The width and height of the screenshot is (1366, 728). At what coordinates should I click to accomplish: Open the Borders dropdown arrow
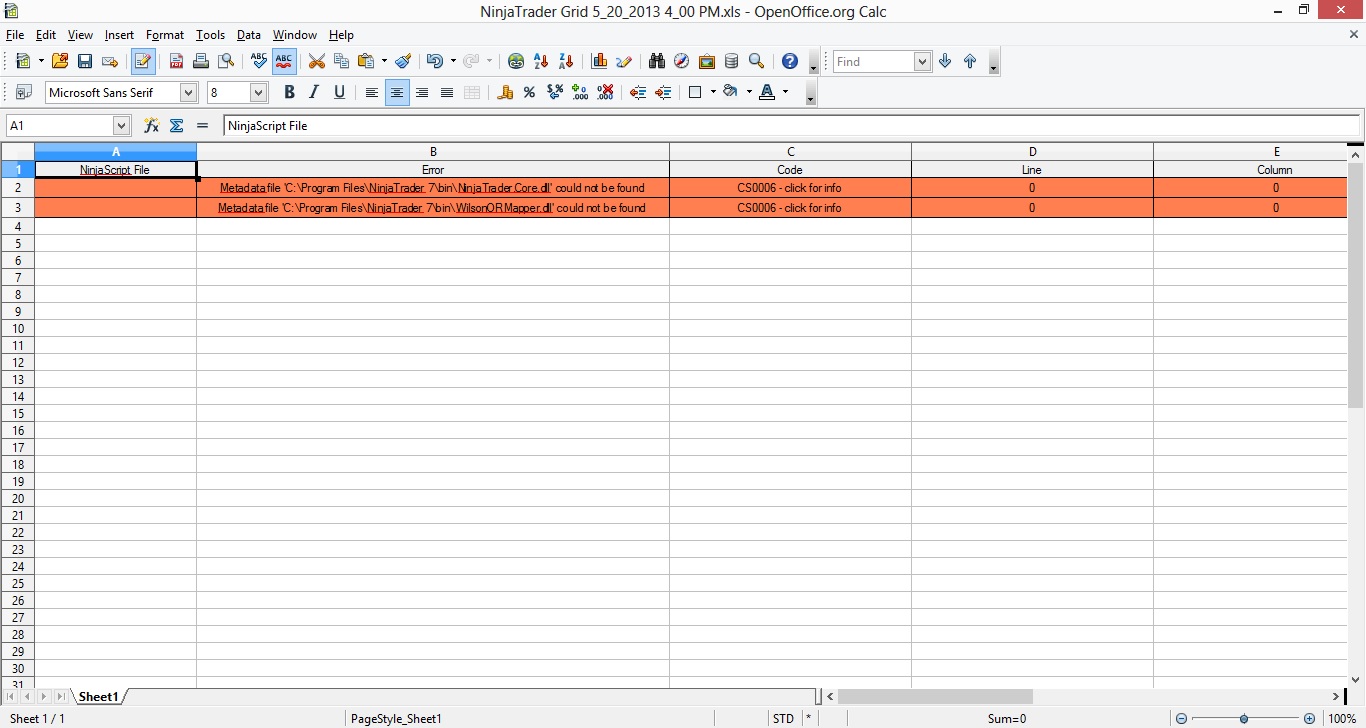pyautogui.click(x=713, y=92)
